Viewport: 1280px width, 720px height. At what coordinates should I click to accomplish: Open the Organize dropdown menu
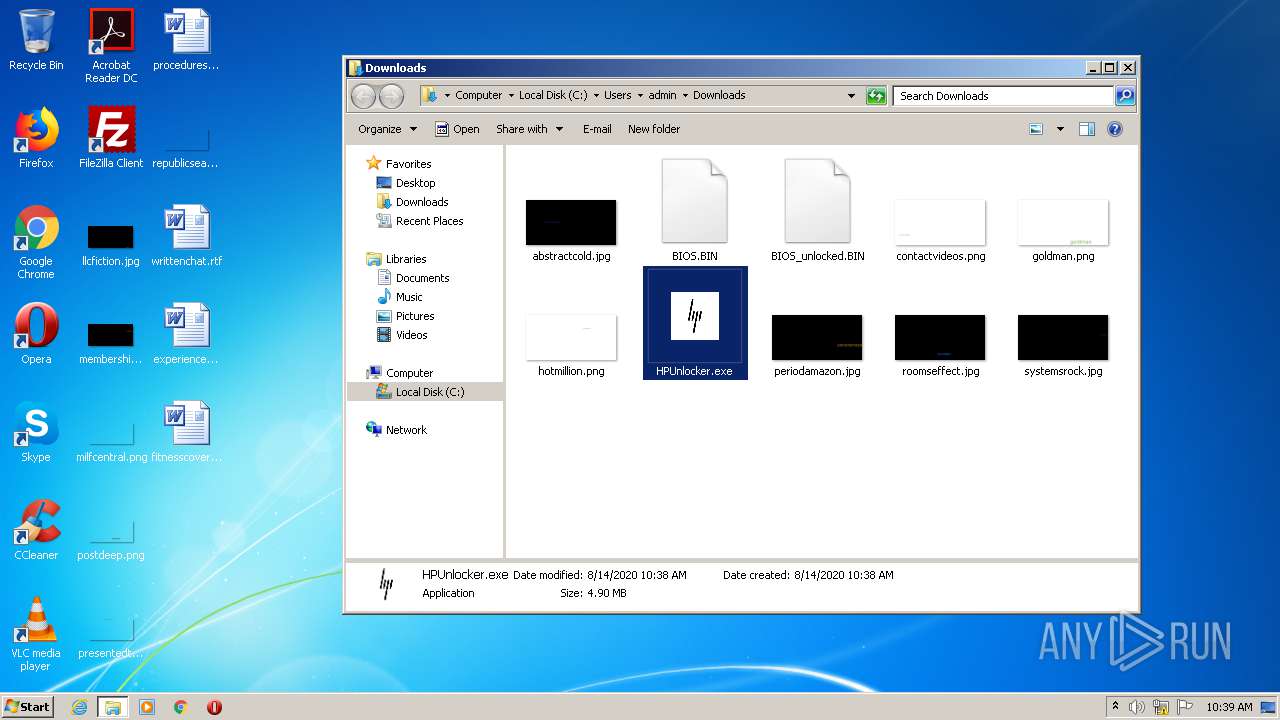point(386,129)
